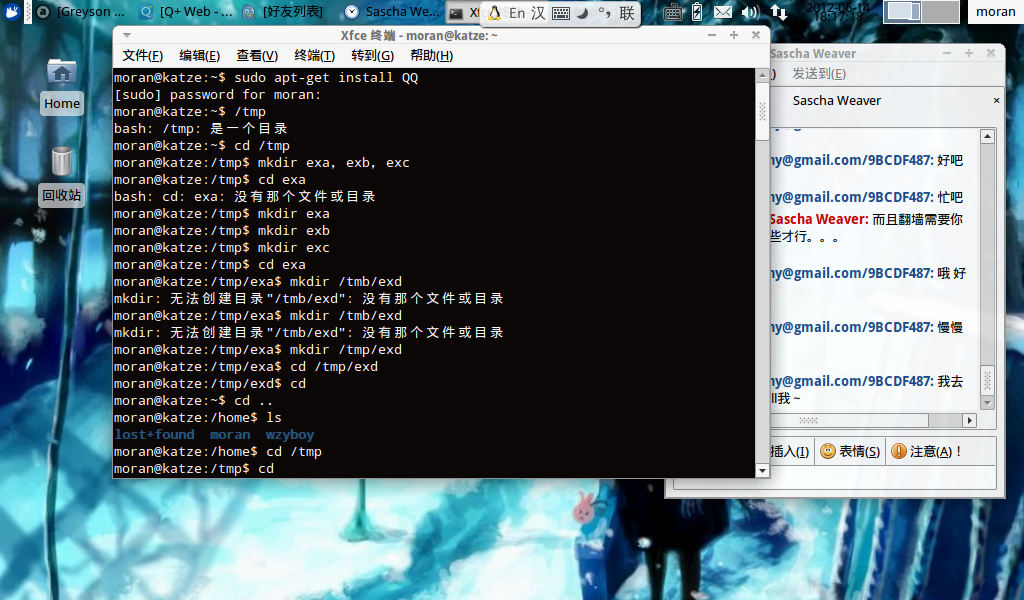The image size is (1024, 600).
Task: Open the 编辑(E) menu in terminal
Action: point(199,56)
